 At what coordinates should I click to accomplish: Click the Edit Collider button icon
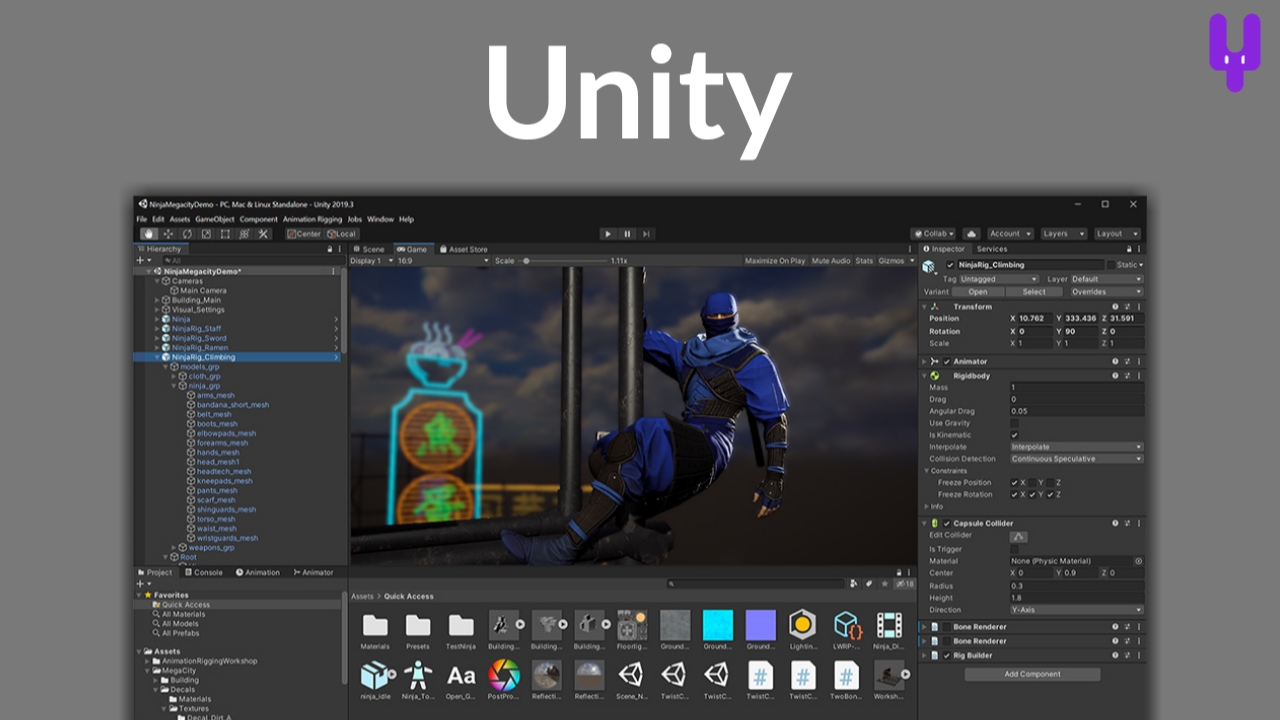tap(1019, 536)
